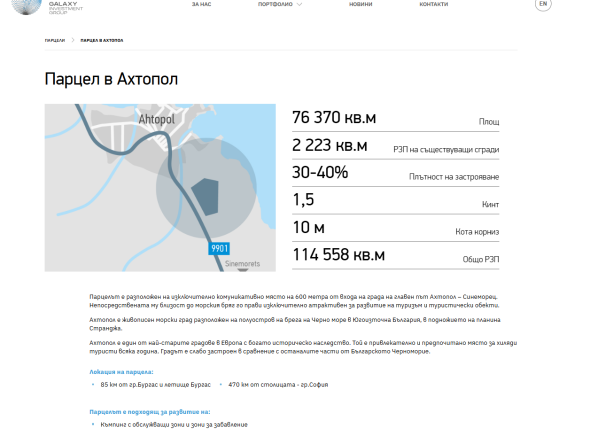The image size is (590, 429).
Task: Click the breadcrumb arrow separator
Action: [x=73, y=40]
